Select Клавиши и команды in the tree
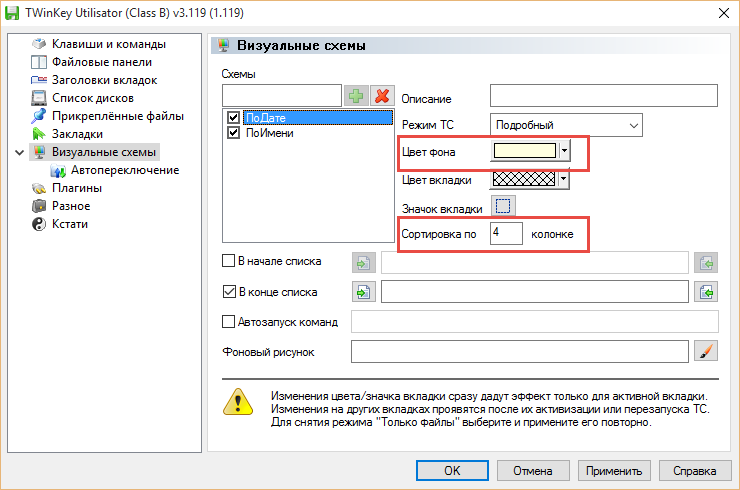 (x=109, y=44)
